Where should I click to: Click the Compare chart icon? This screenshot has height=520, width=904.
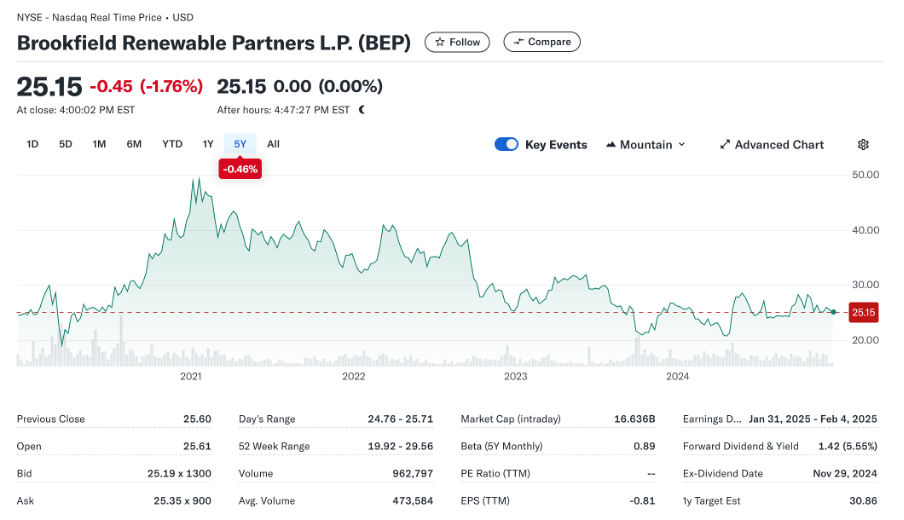click(518, 42)
